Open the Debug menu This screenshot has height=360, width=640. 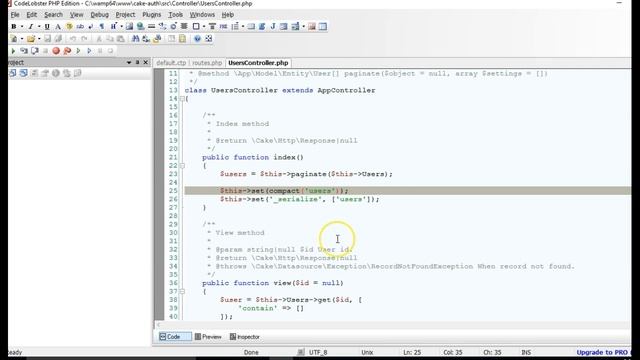[x=100, y=15]
